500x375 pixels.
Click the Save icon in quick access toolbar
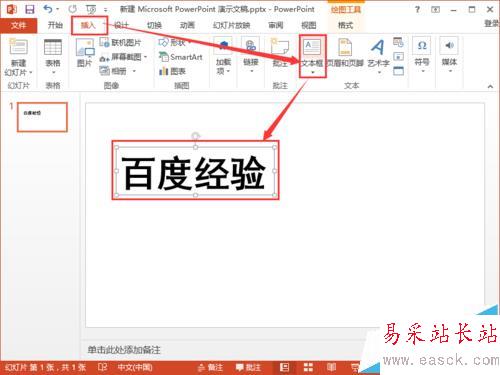click(x=30, y=9)
